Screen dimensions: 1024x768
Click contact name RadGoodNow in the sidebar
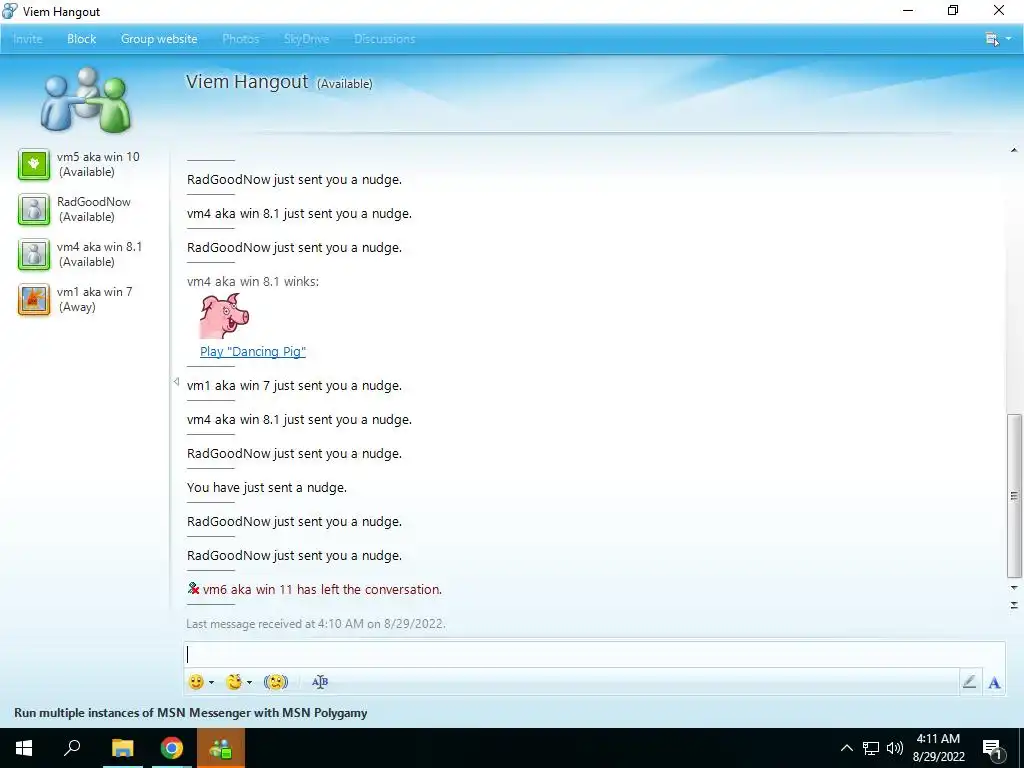tap(93, 202)
